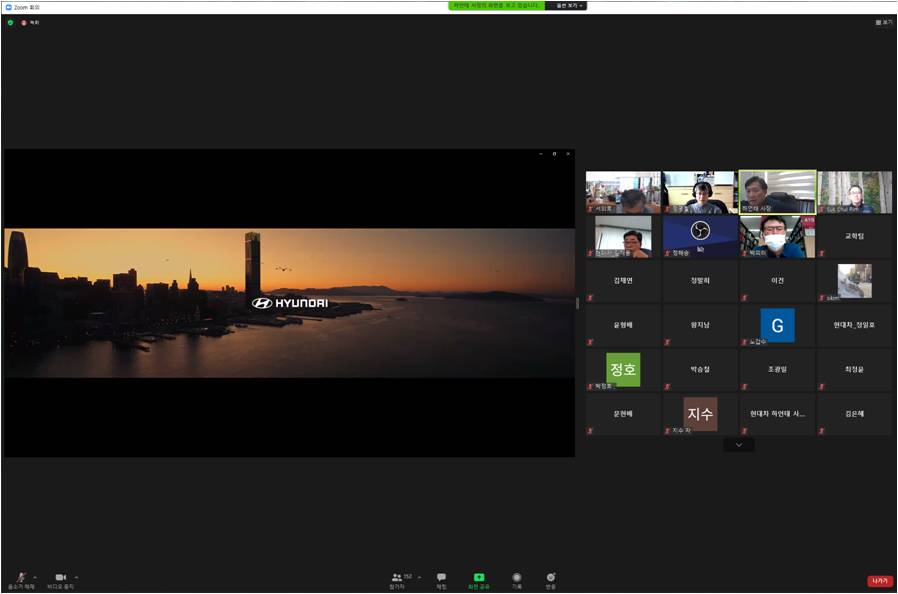The width and height of the screenshot is (898, 594).
Task: Unmute the microphone in the Zoom toolbar
Action: click(21, 580)
